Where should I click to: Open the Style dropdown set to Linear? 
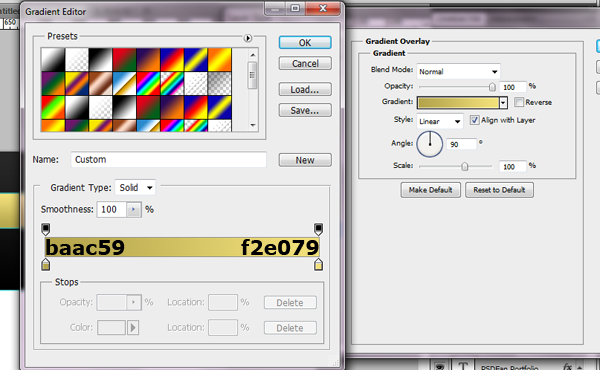tap(440, 121)
